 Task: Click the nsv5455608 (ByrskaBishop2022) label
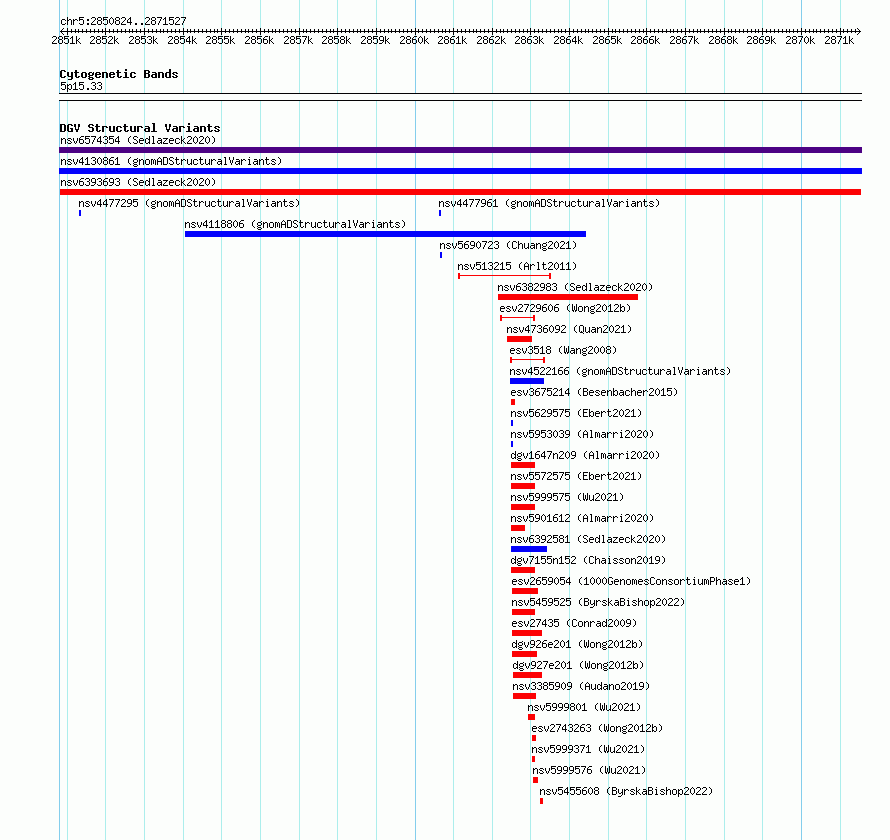[x=626, y=791]
